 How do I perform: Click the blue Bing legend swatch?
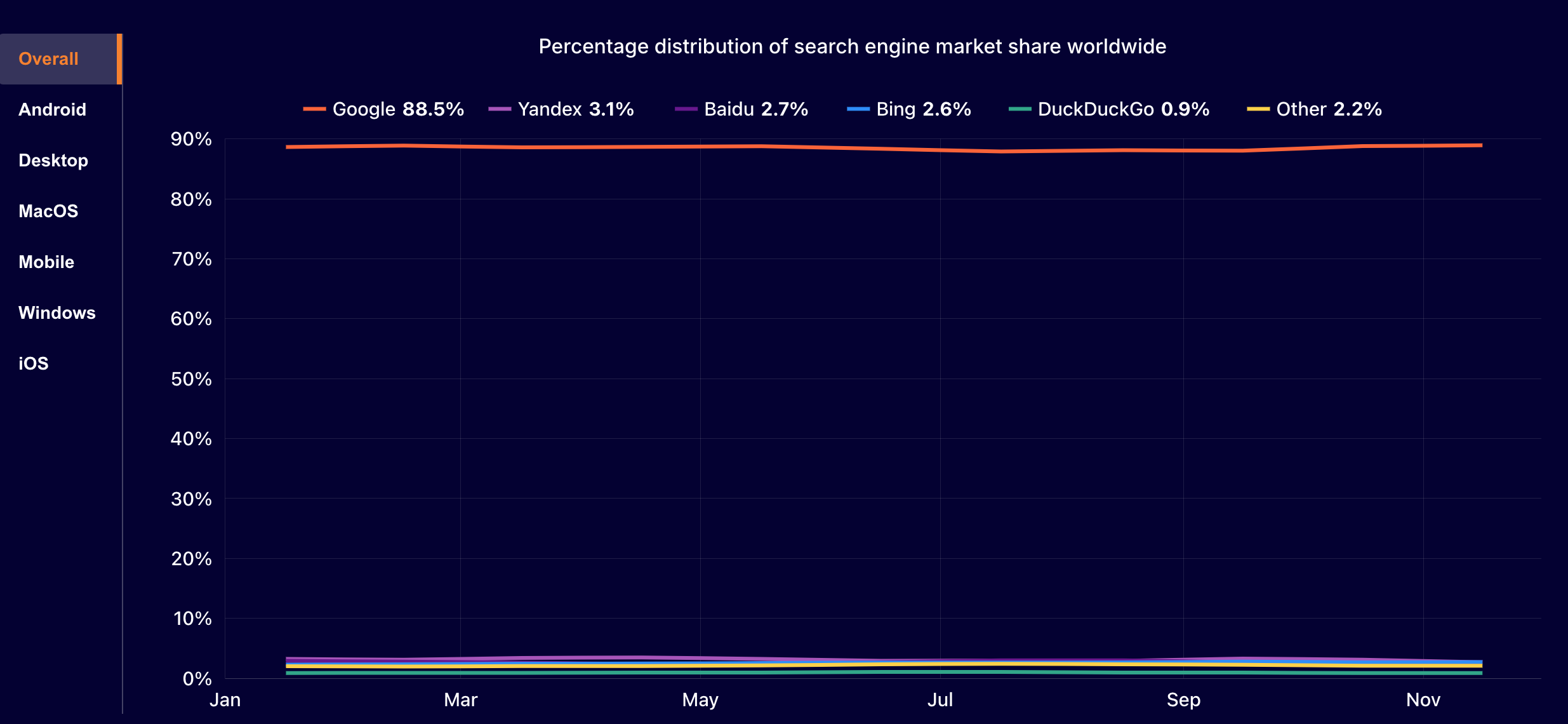[858, 109]
